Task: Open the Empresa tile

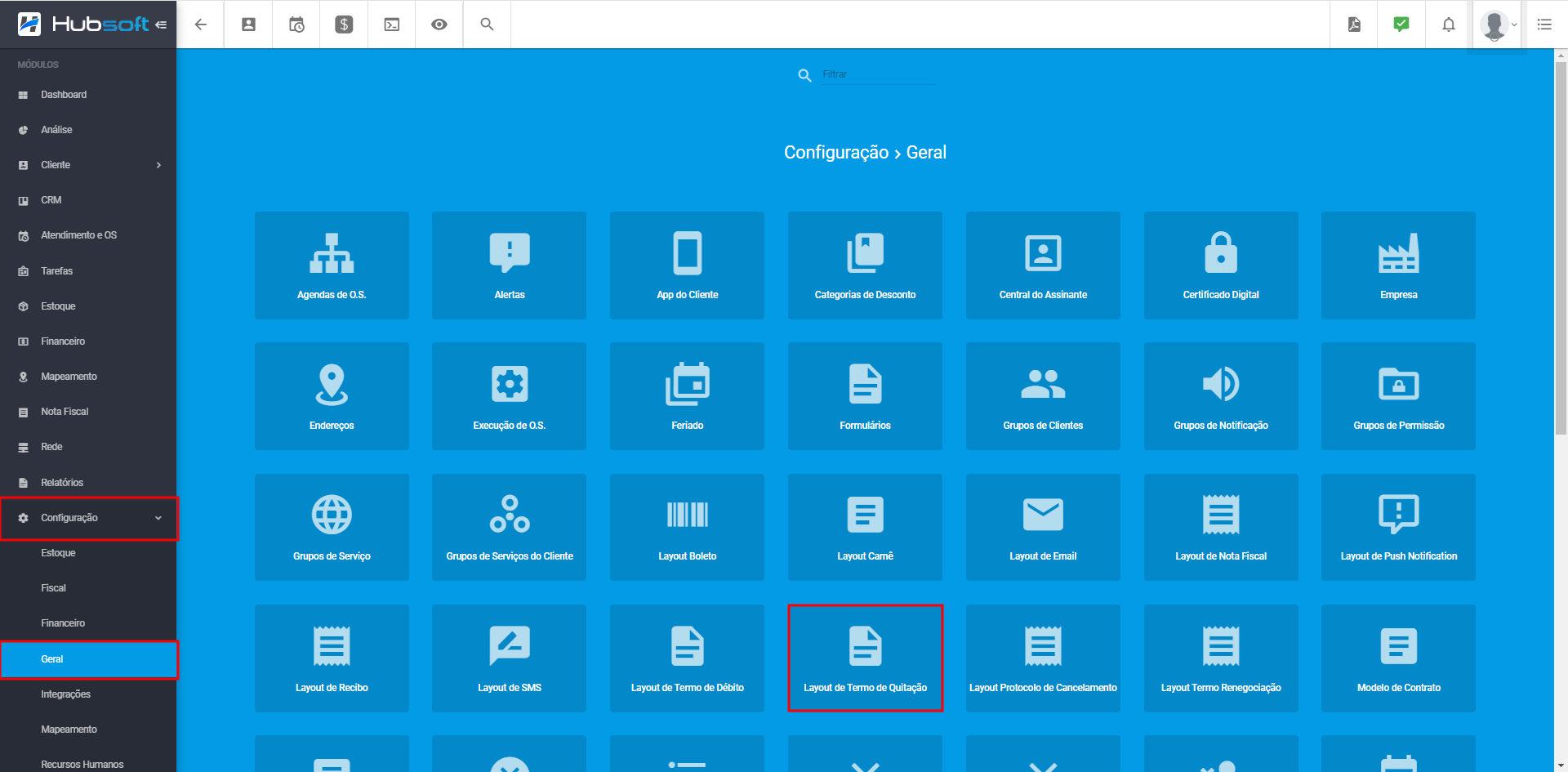Action: [x=1398, y=266]
